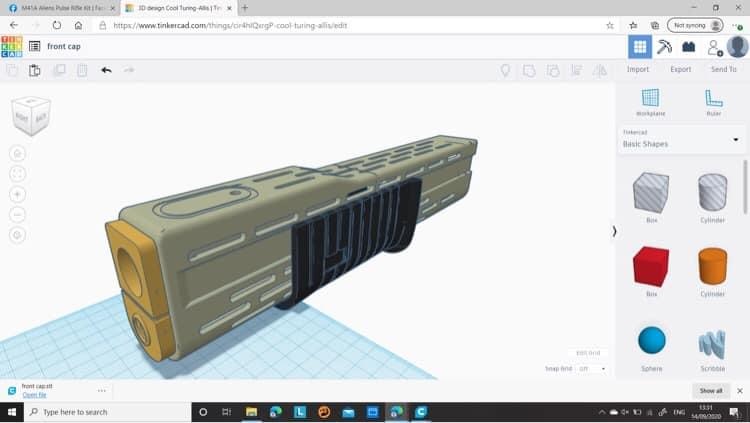Click the Copy toolbar icon
This screenshot has height=423, width=750.
(12, 70)
